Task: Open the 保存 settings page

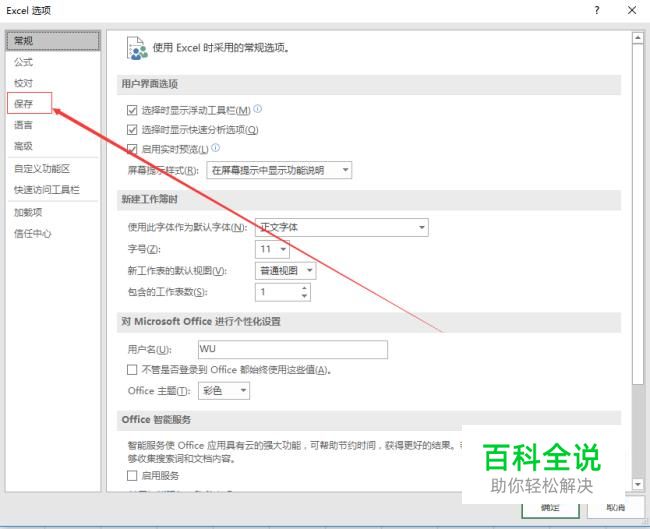Action: coord(29,103)
